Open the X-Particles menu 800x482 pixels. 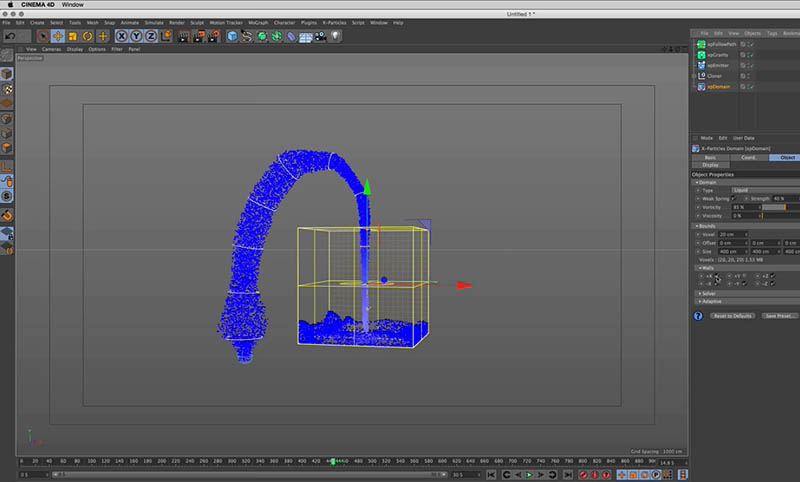(x=333, y=22)
